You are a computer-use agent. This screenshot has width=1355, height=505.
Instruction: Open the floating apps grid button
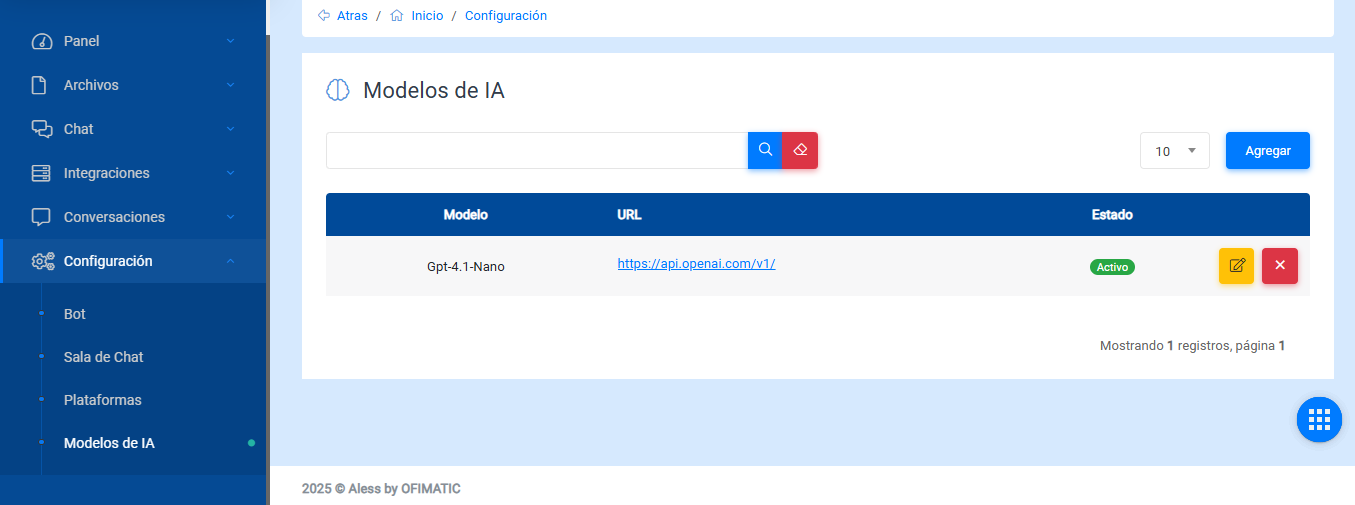[x=1319, y=419]
